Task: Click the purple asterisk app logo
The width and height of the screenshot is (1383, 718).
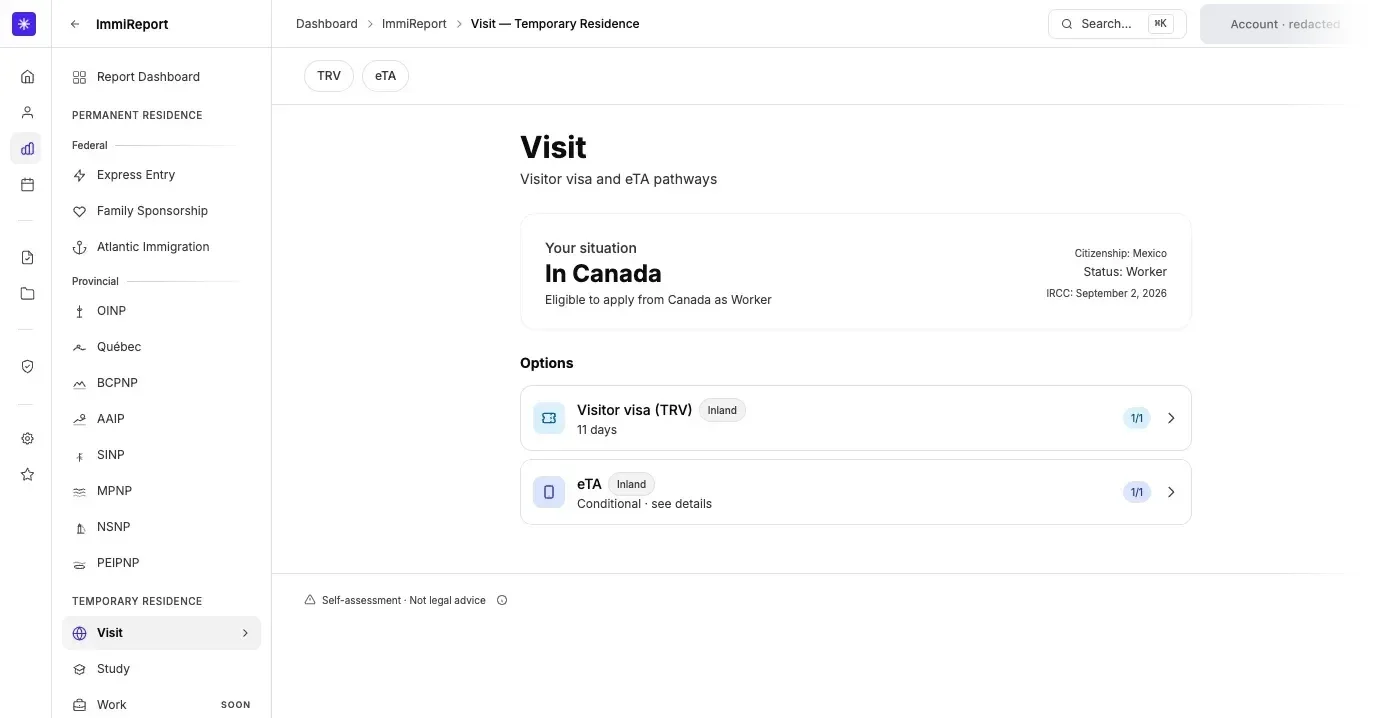Action: pyautogui.click(x=24, y=24)
